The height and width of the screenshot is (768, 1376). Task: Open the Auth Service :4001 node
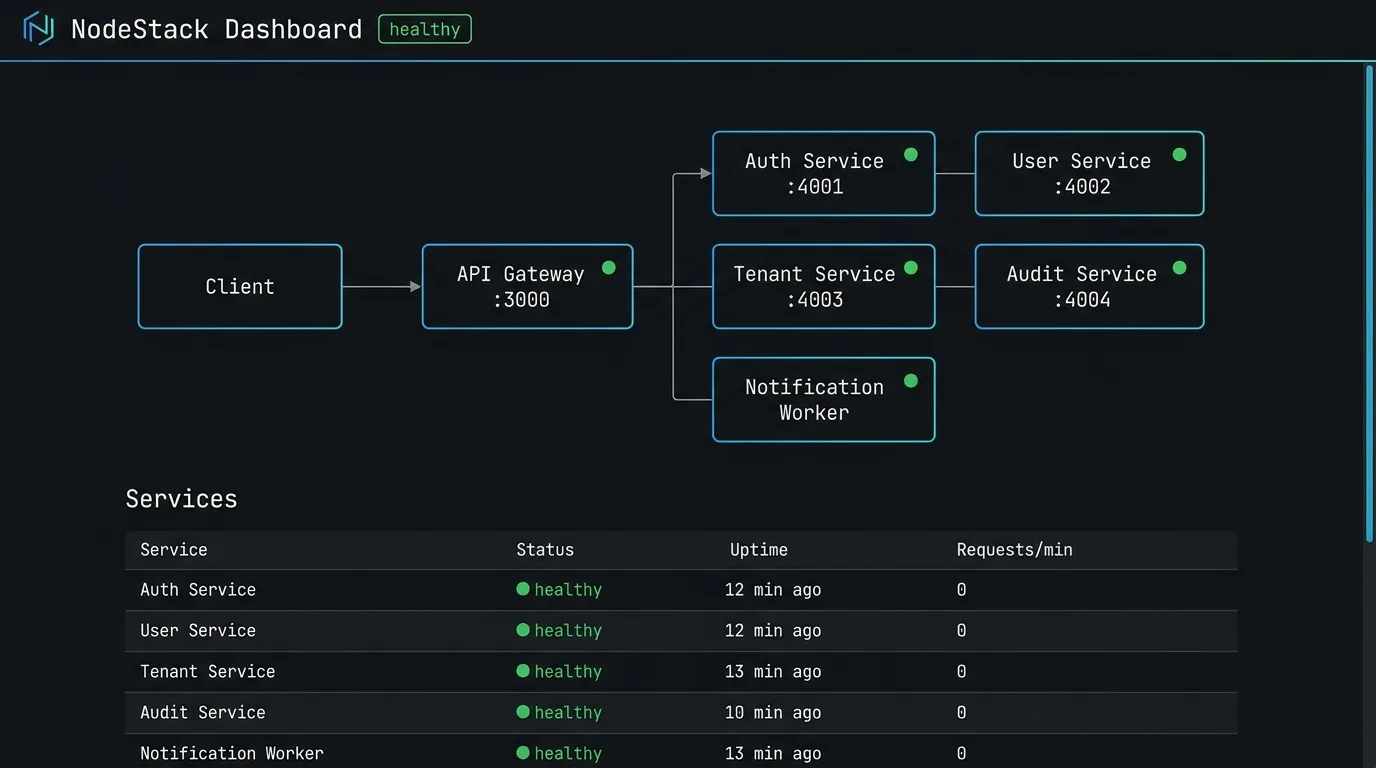pyautogui.click(x=824, y=173)
